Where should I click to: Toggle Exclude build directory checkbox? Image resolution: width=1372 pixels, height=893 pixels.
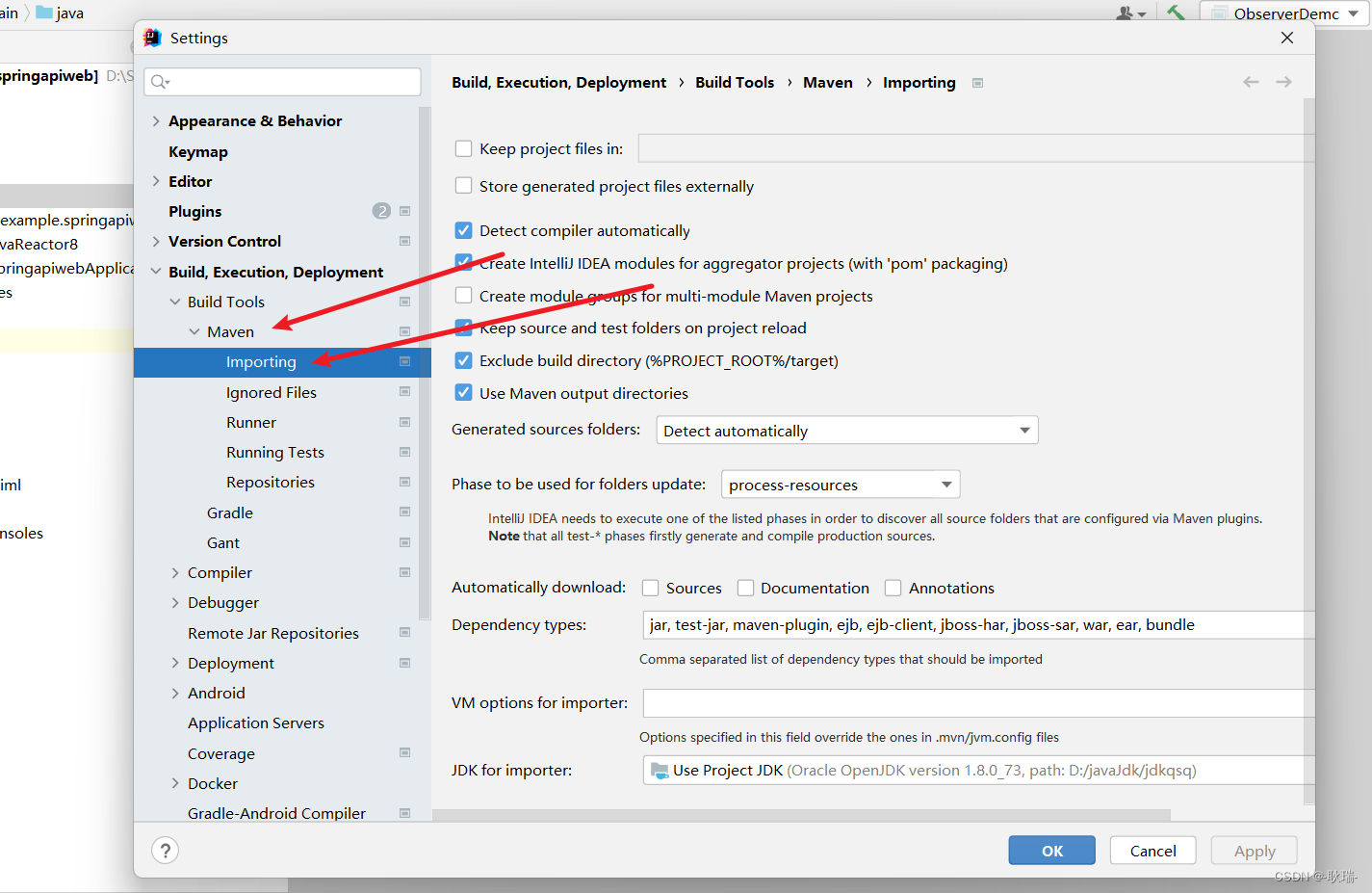(463, 360)
